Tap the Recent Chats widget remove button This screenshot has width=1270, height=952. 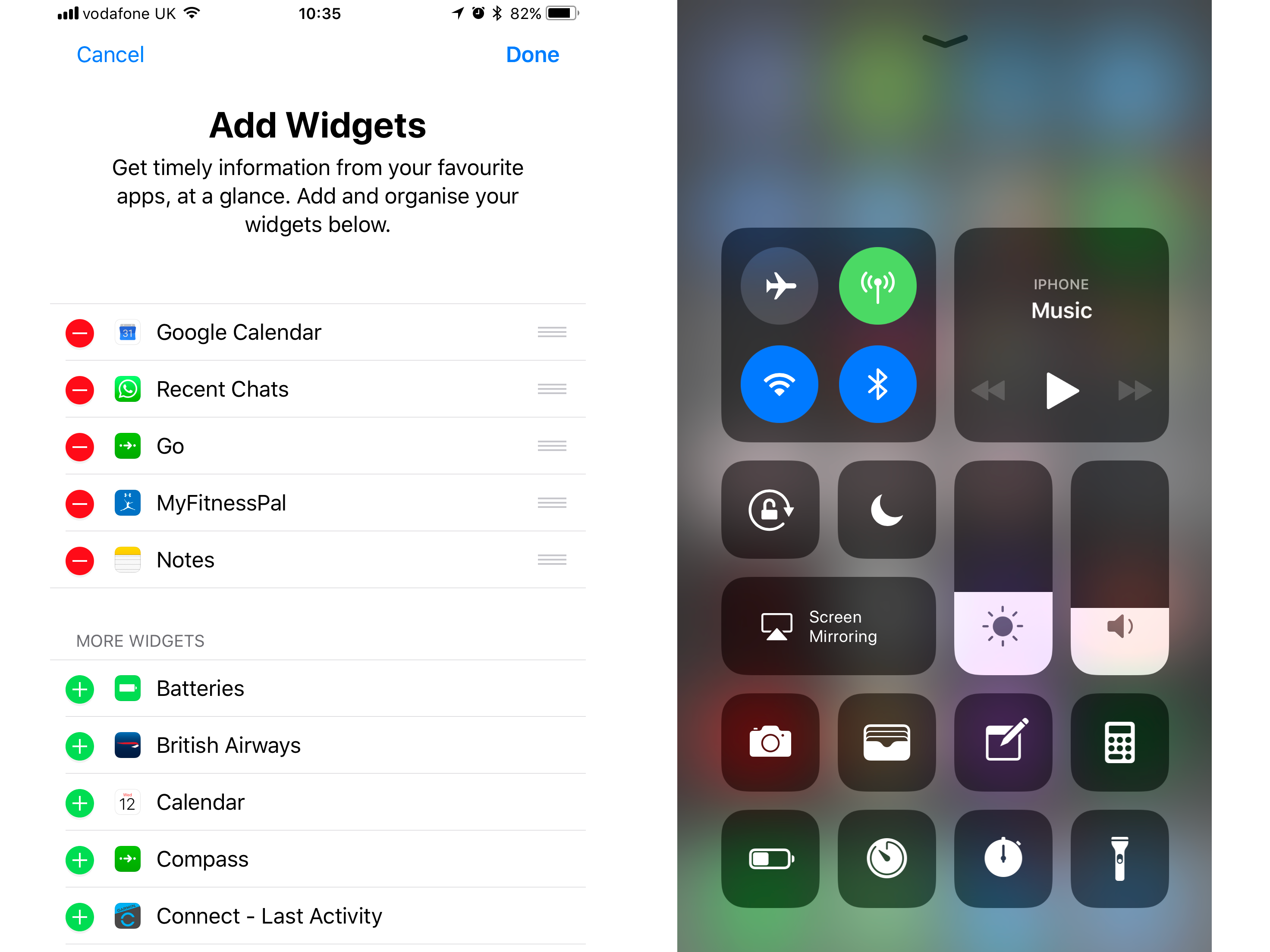pyautogui.click(x=80, y=389)
